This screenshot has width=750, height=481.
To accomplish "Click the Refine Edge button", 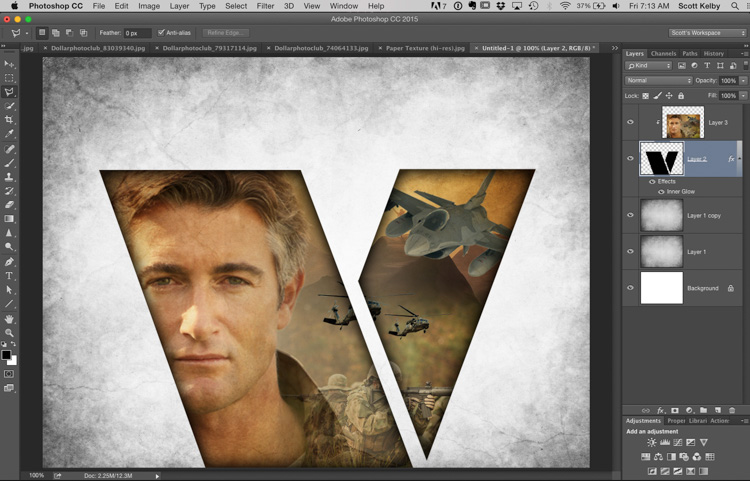I will [x=226, y=33].
